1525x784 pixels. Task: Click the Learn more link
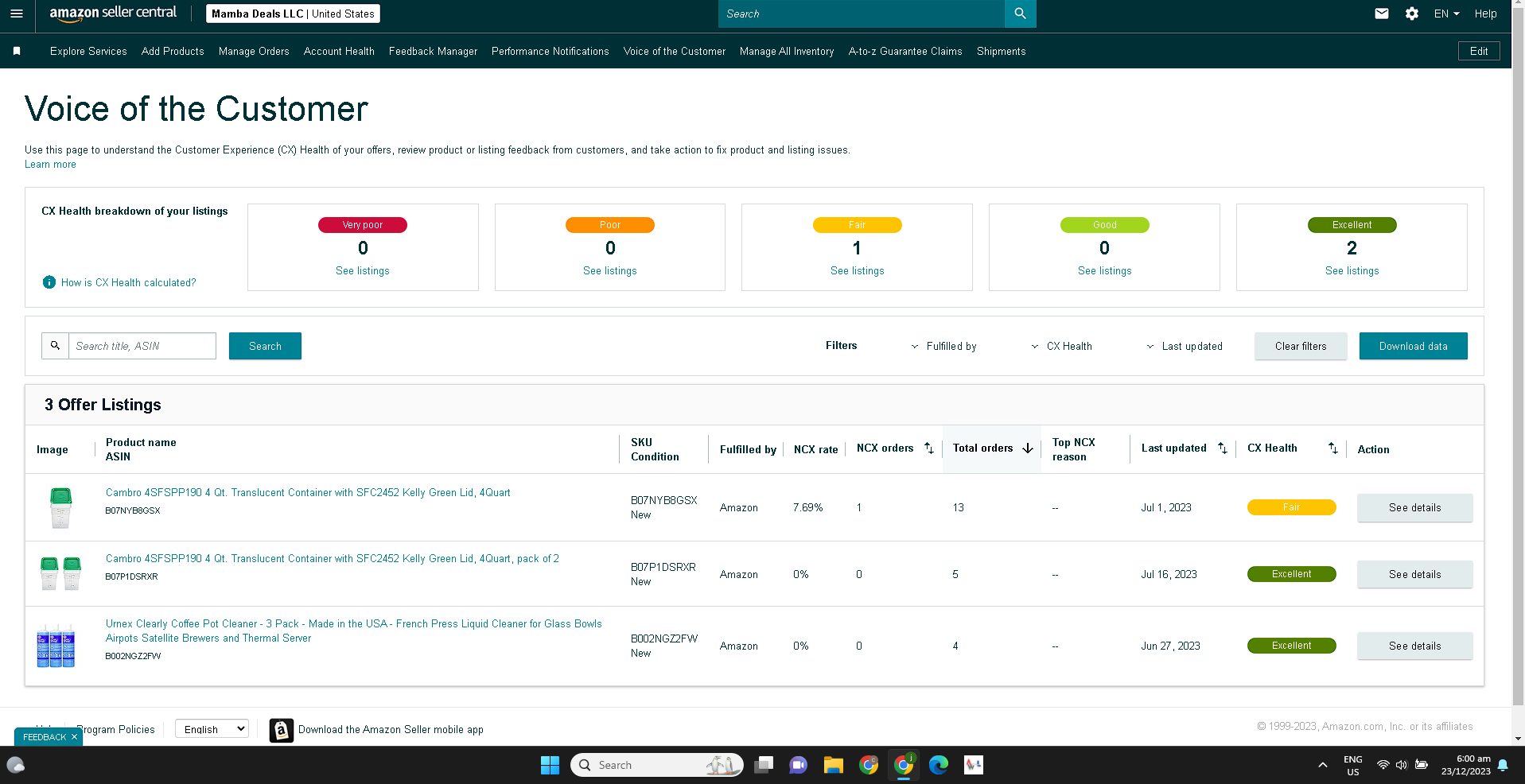tap(50, 165)
